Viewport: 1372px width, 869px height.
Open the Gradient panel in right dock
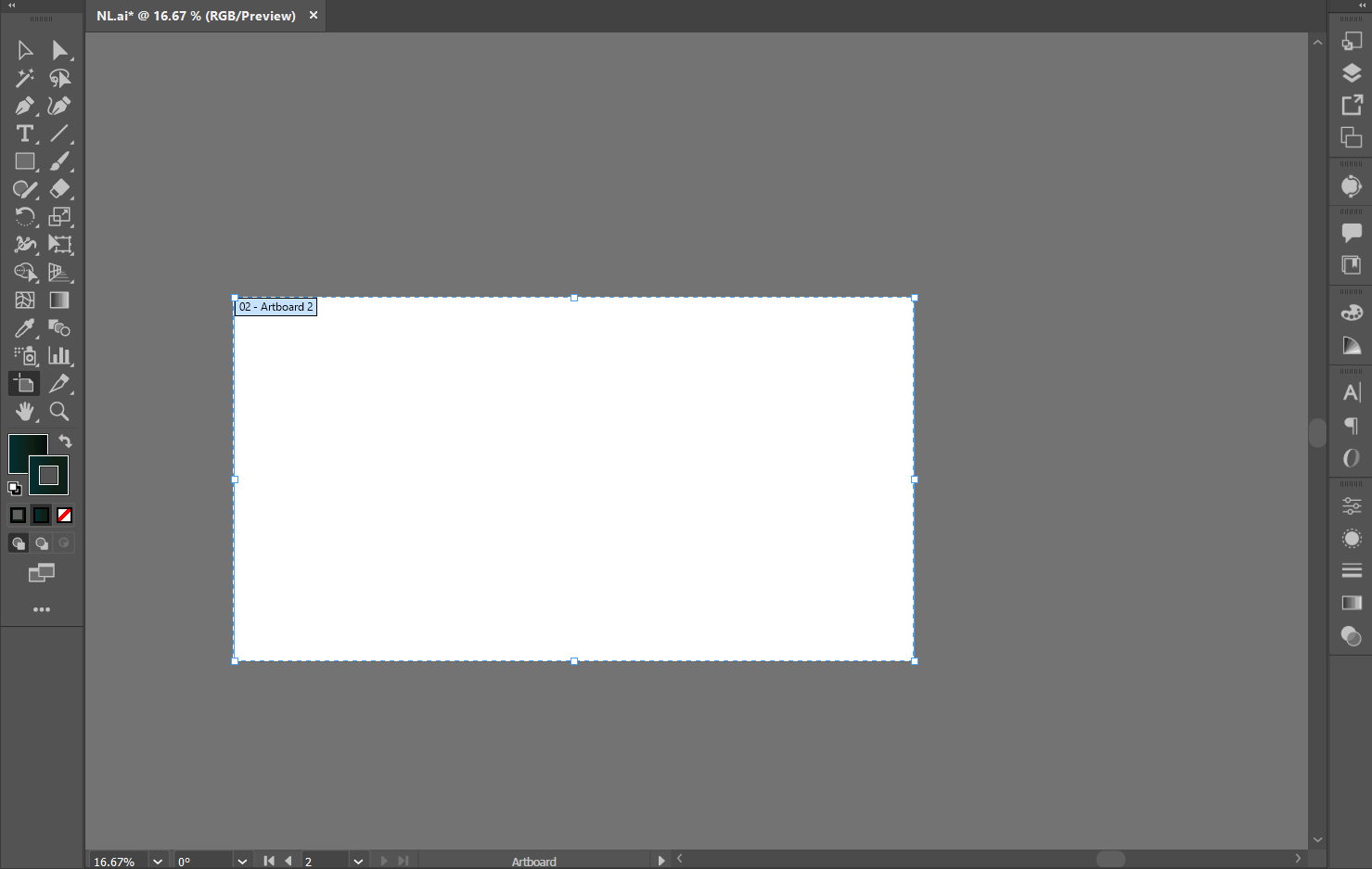1352,603
